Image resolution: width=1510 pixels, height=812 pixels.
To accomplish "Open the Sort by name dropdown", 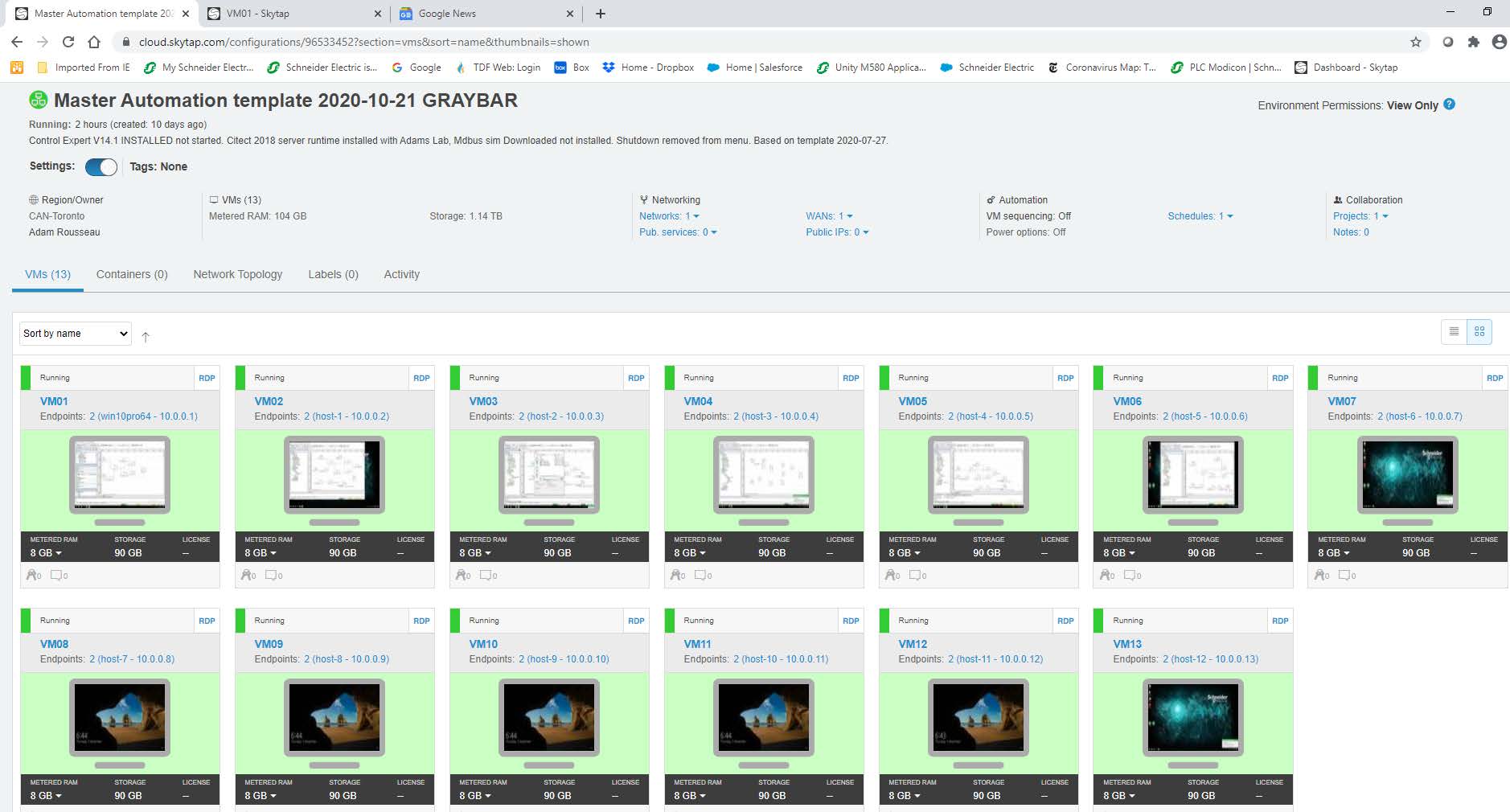I will point(76,334).
